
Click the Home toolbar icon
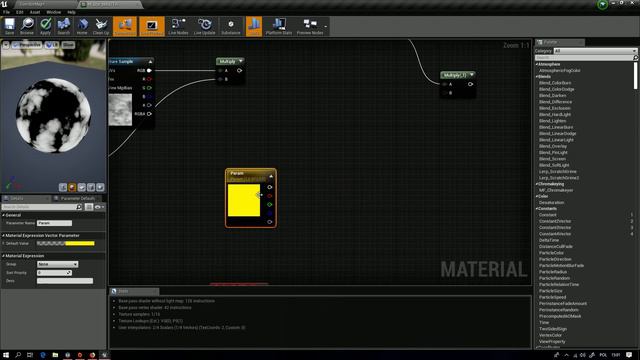[x=82, y=27]
